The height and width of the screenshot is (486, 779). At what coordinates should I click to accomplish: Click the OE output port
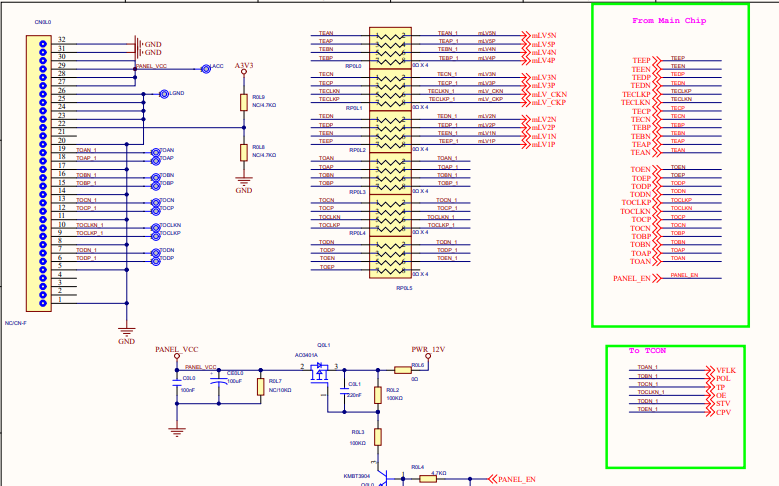coord(716,396)
